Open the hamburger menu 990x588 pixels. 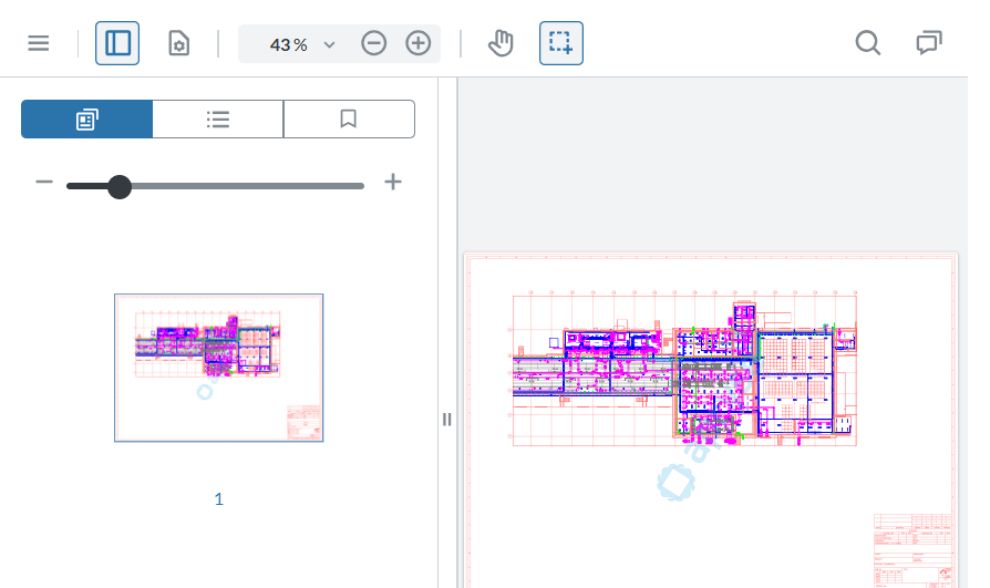[39, 44]
